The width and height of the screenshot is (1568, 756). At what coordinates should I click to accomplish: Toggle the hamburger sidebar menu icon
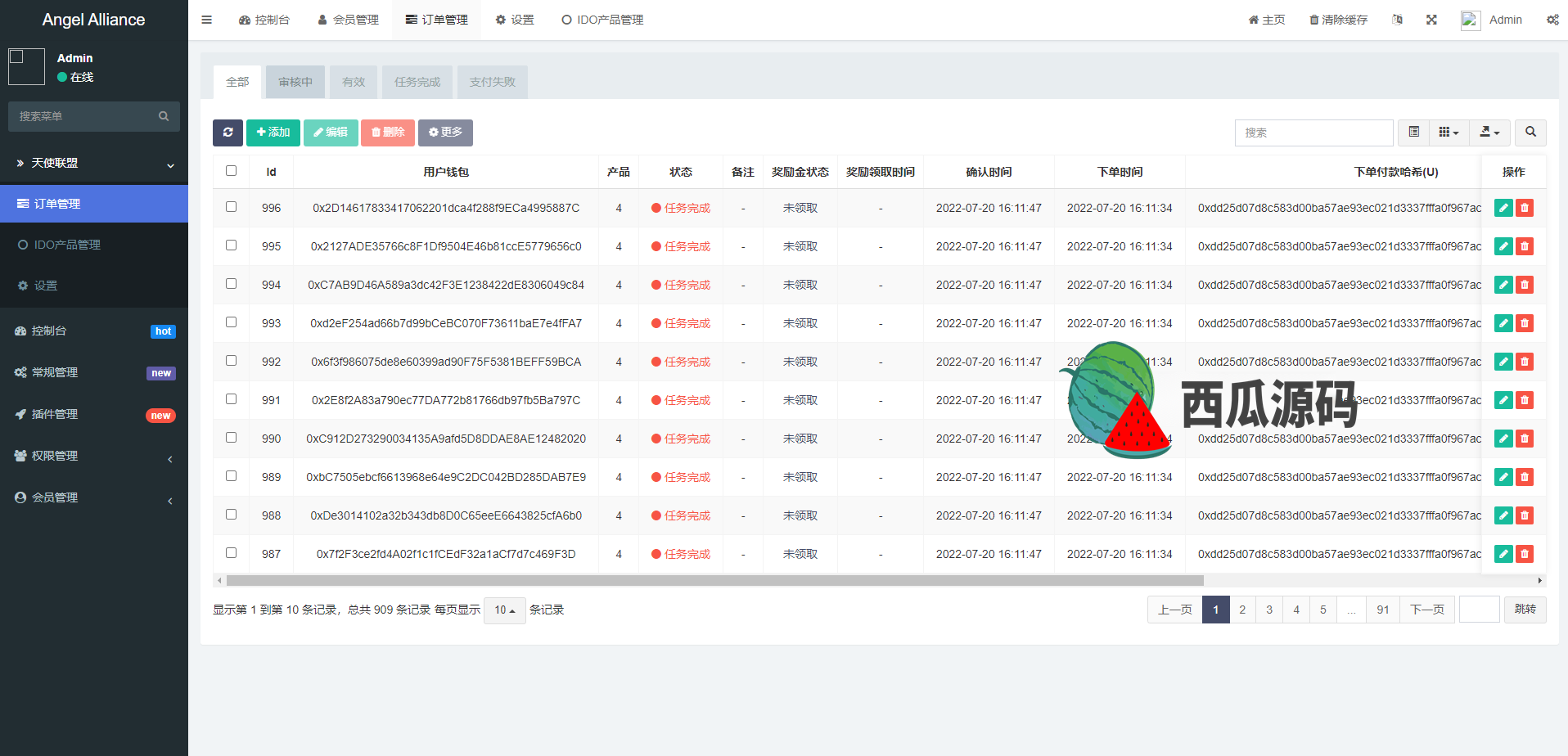pos(206,20)
